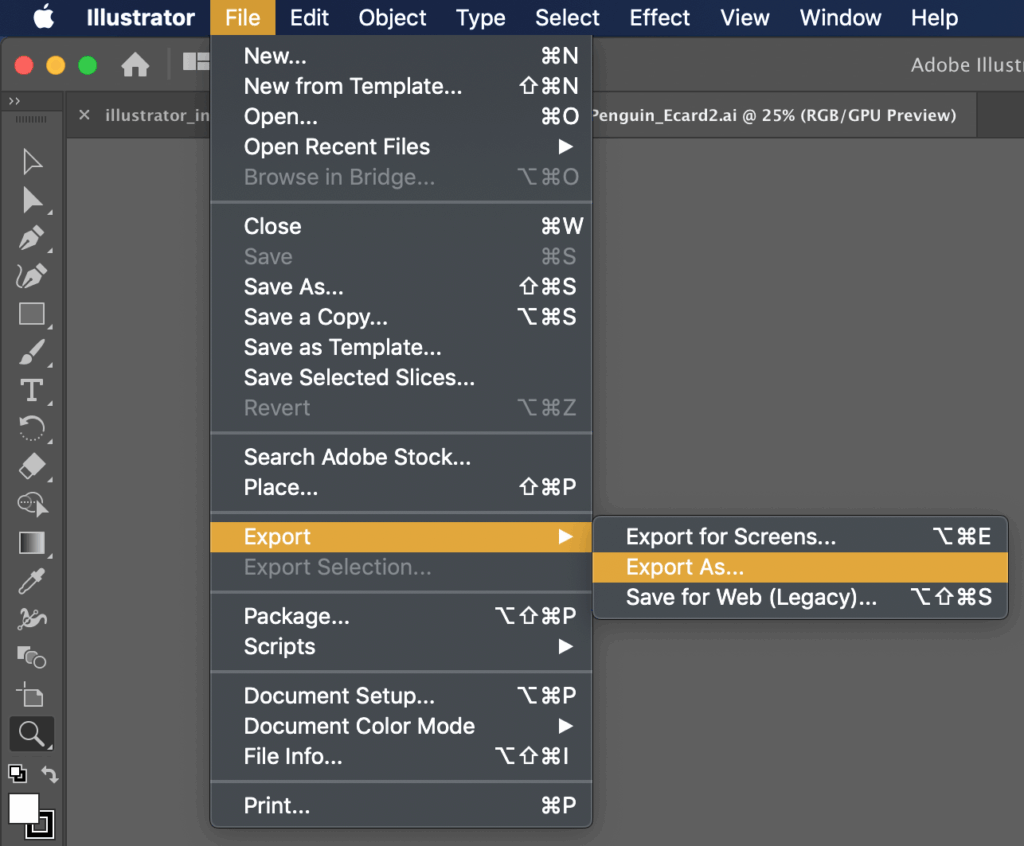
Task: Click the white Fill color swatch
Action: [x=24, y=809]
